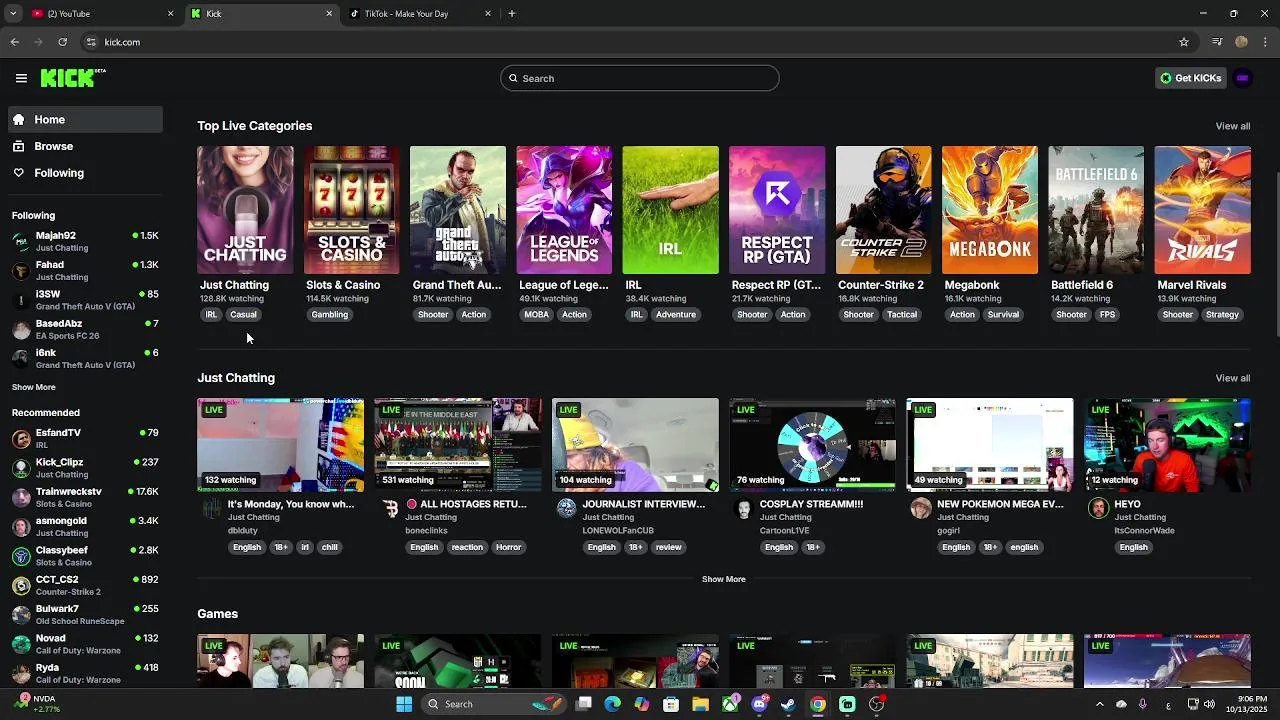This screenshot has height=720, width=1280.
Task: Open a new browser tab
Action: pyautogui.click(x=512, y=14)
